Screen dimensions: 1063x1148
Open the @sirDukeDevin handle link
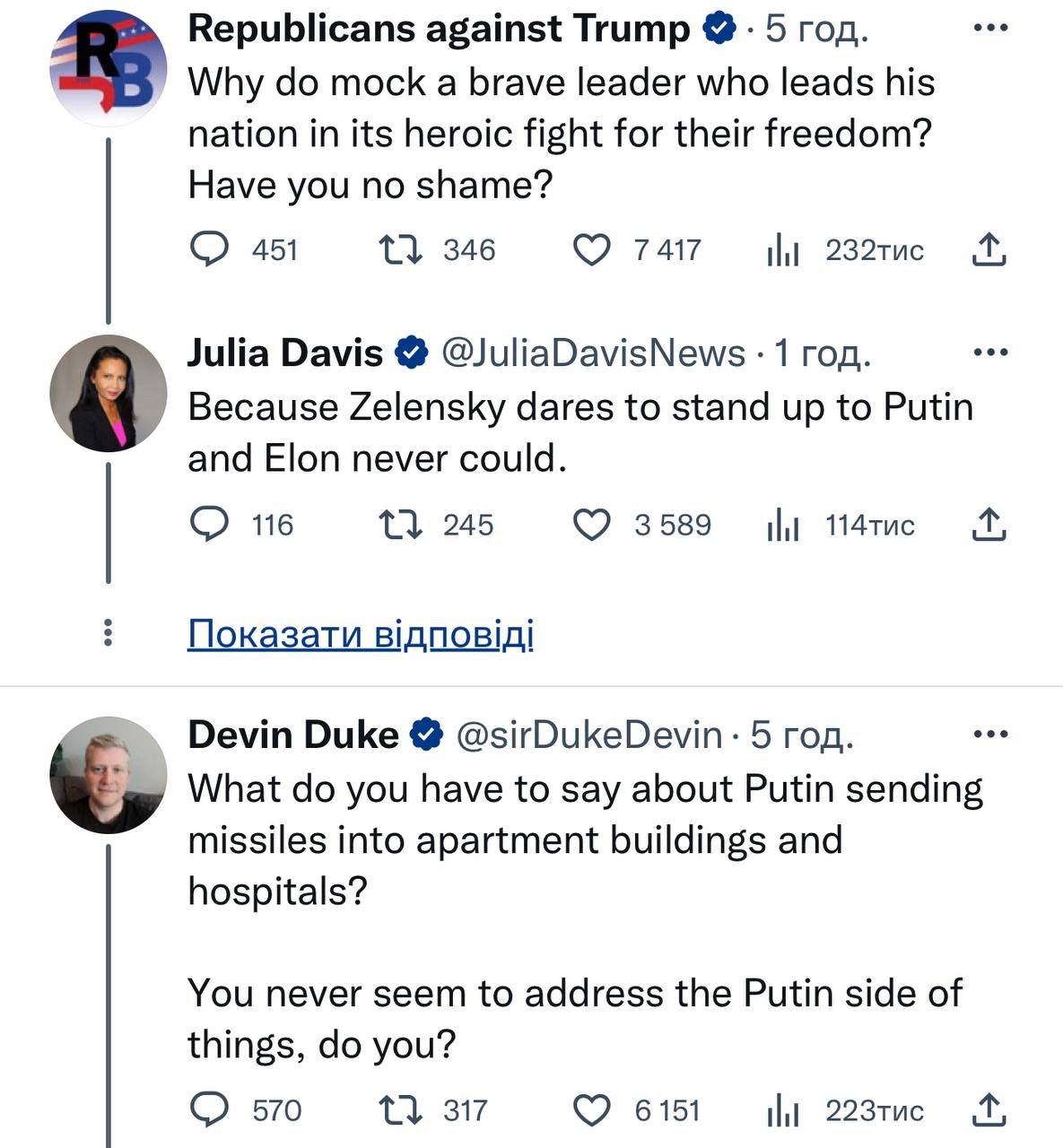coord(589,735)
